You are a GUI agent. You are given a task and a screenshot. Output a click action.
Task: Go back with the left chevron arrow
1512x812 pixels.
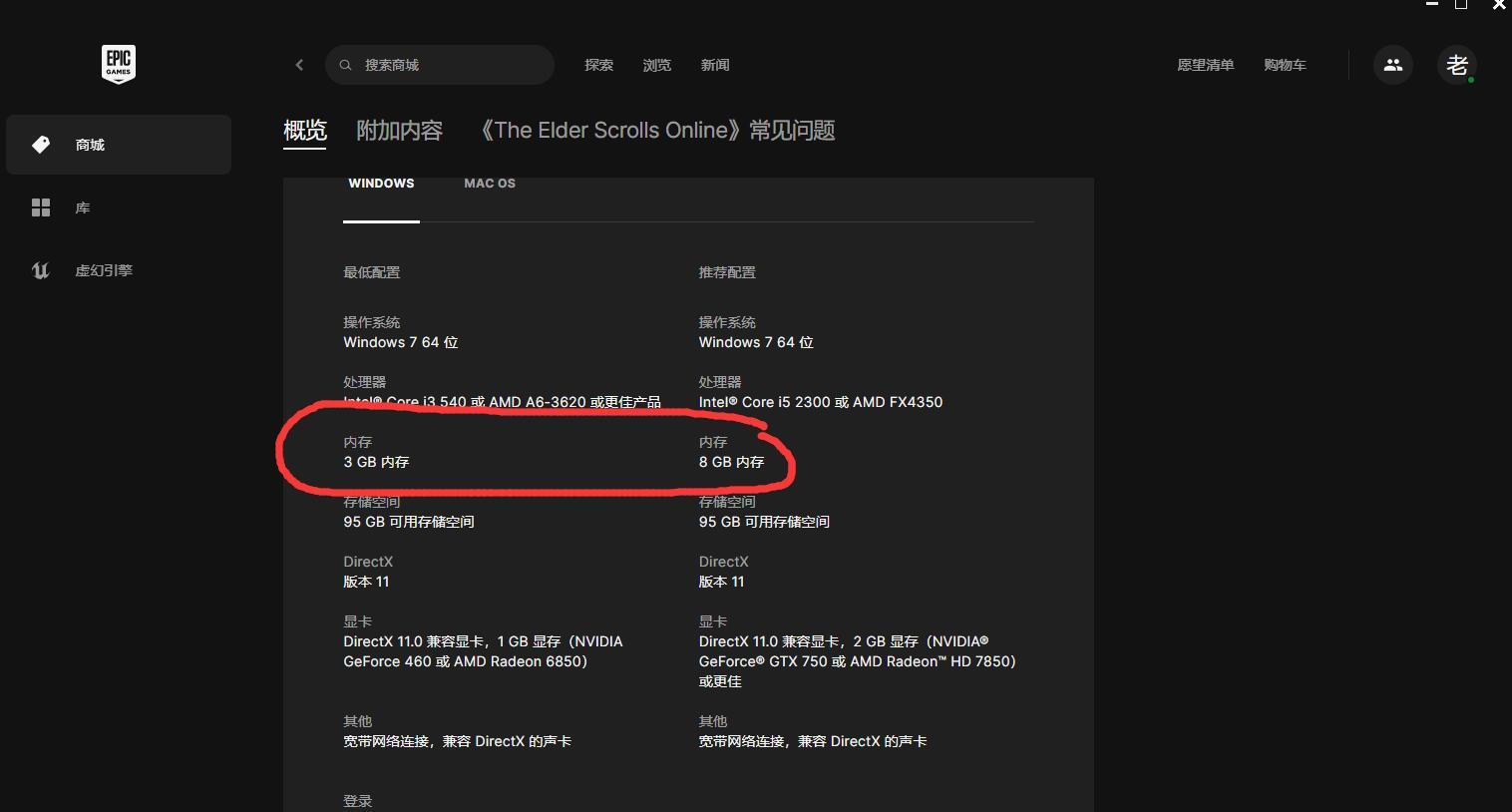(x=299, y=65)
